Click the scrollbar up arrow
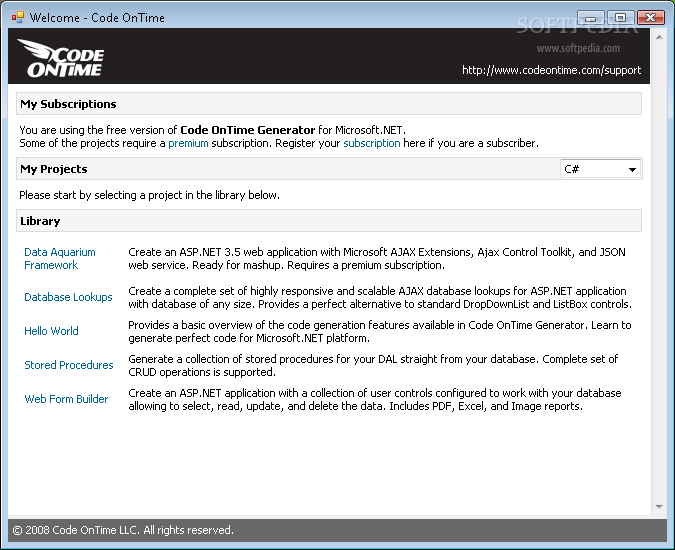 coord(659,37)
